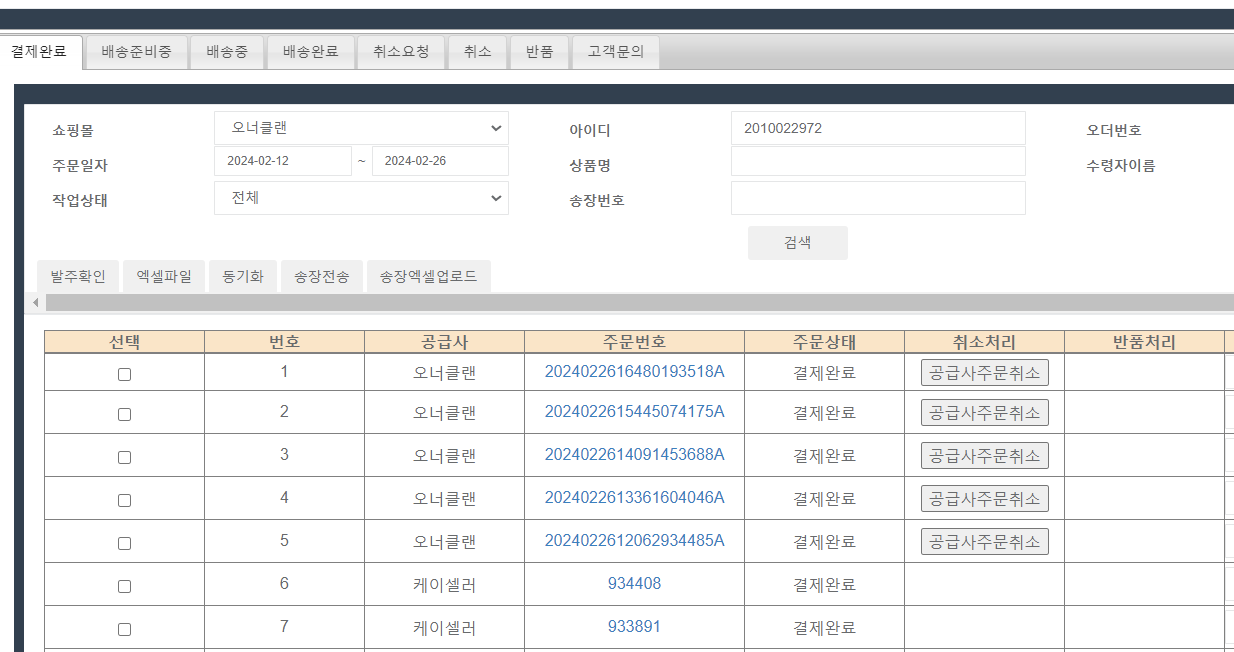Select checkbox for row 3 order
The image size is (1234, 652).
pyautogui.click(x=124, y=457)
